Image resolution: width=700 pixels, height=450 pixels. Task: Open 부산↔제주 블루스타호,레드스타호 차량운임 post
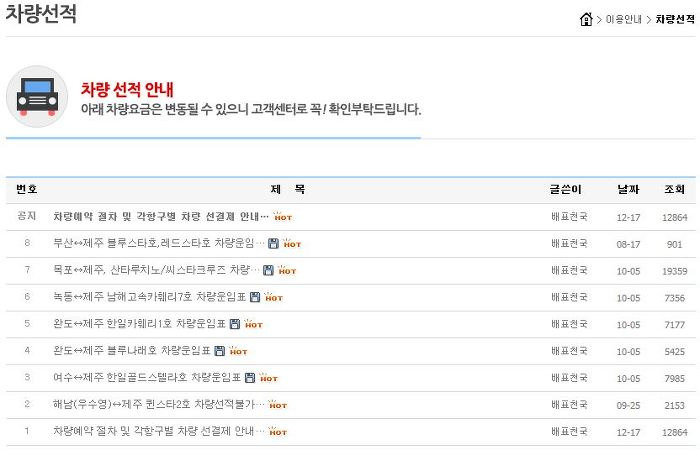[158, 243]
